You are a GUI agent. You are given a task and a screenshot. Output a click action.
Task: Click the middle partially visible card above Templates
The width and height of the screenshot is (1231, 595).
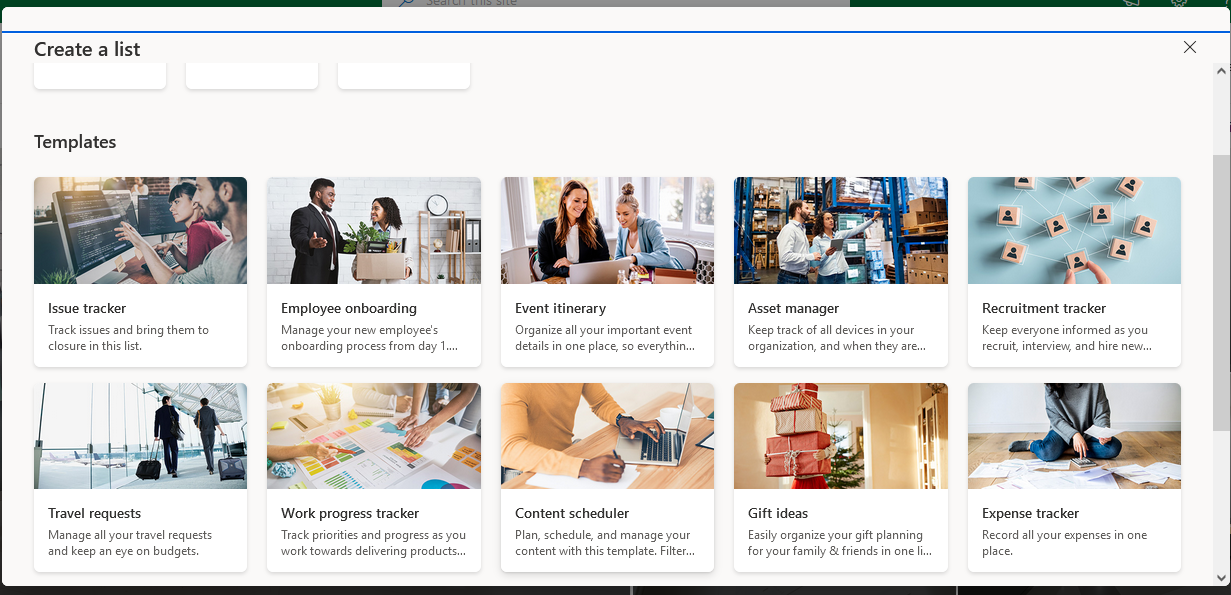(x=252, y=76)
